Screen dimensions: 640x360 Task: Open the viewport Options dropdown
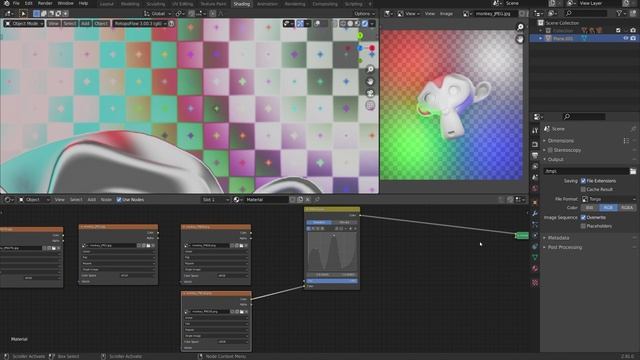tap(364, 13)
